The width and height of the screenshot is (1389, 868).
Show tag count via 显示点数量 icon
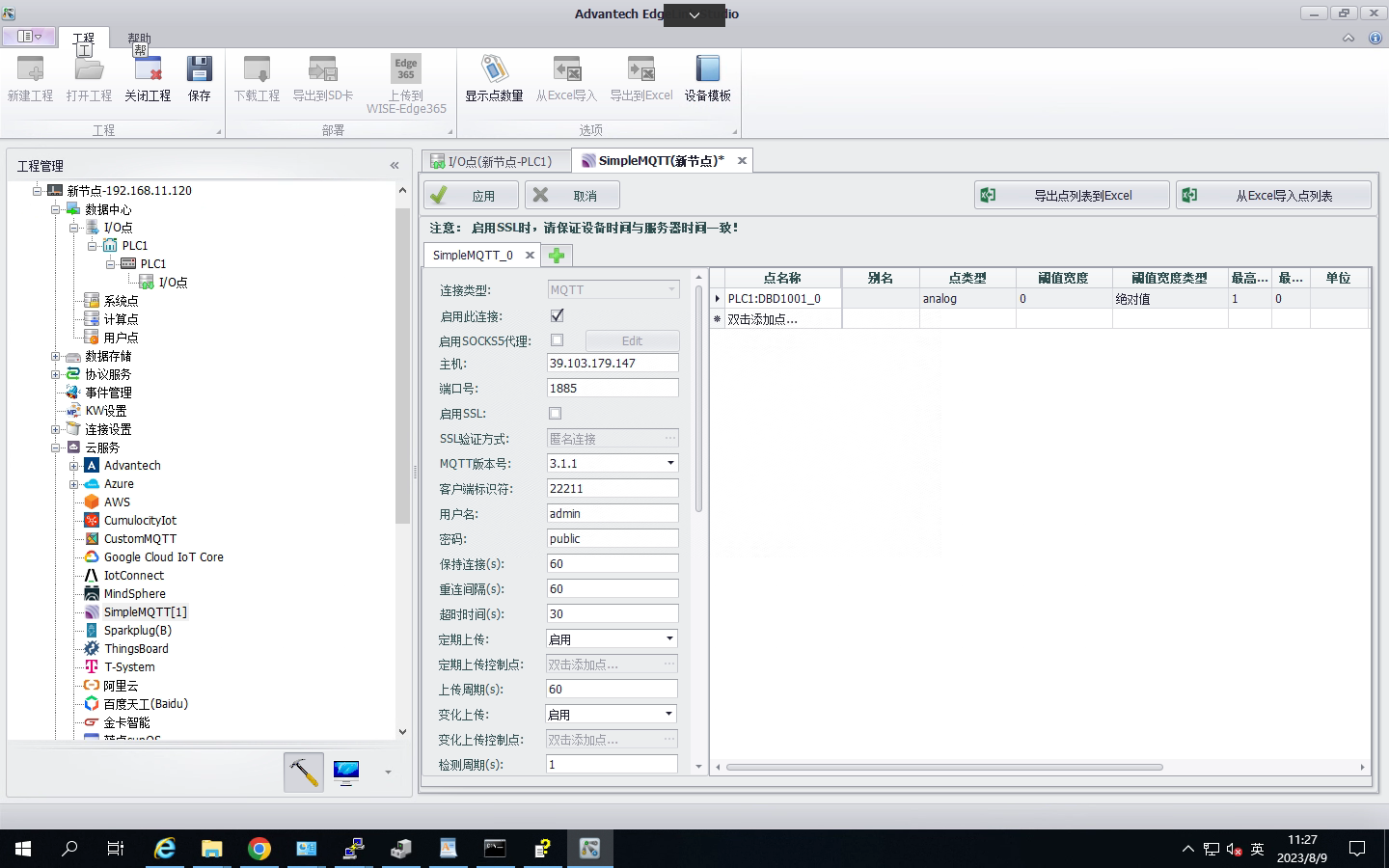point(494,79)
